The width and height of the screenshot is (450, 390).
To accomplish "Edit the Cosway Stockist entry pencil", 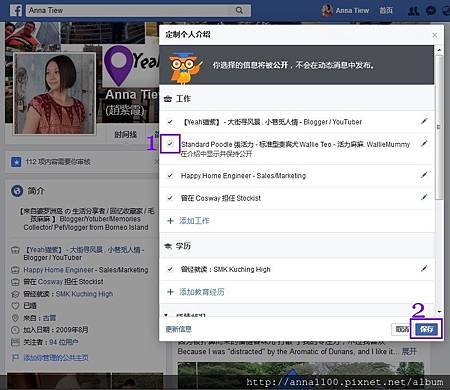I will pyautogui.click(x=424, y=197).
